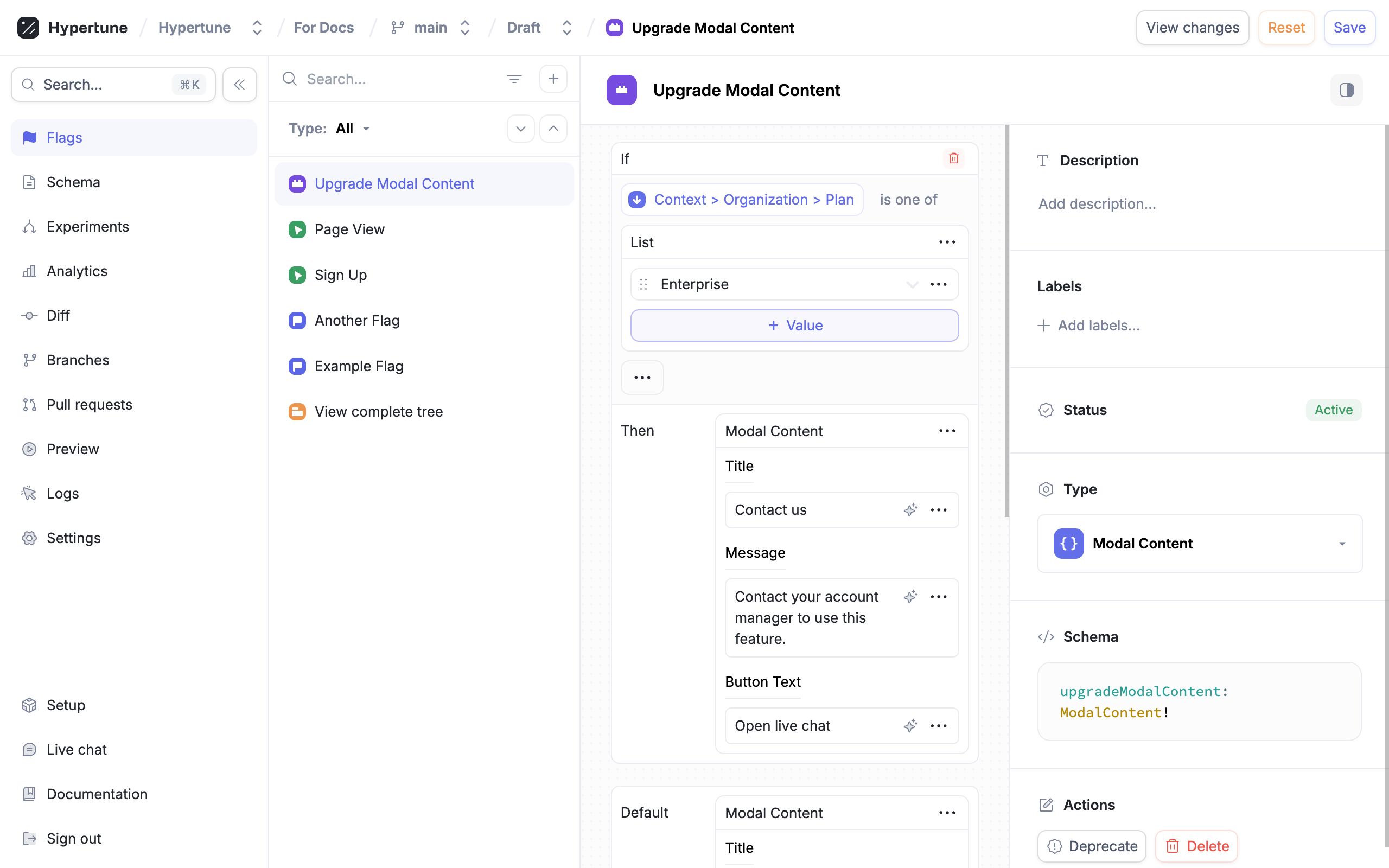Delete the If rule with trash icon
This screenshot has height=868, width=1389.
[x=953, y=158]
